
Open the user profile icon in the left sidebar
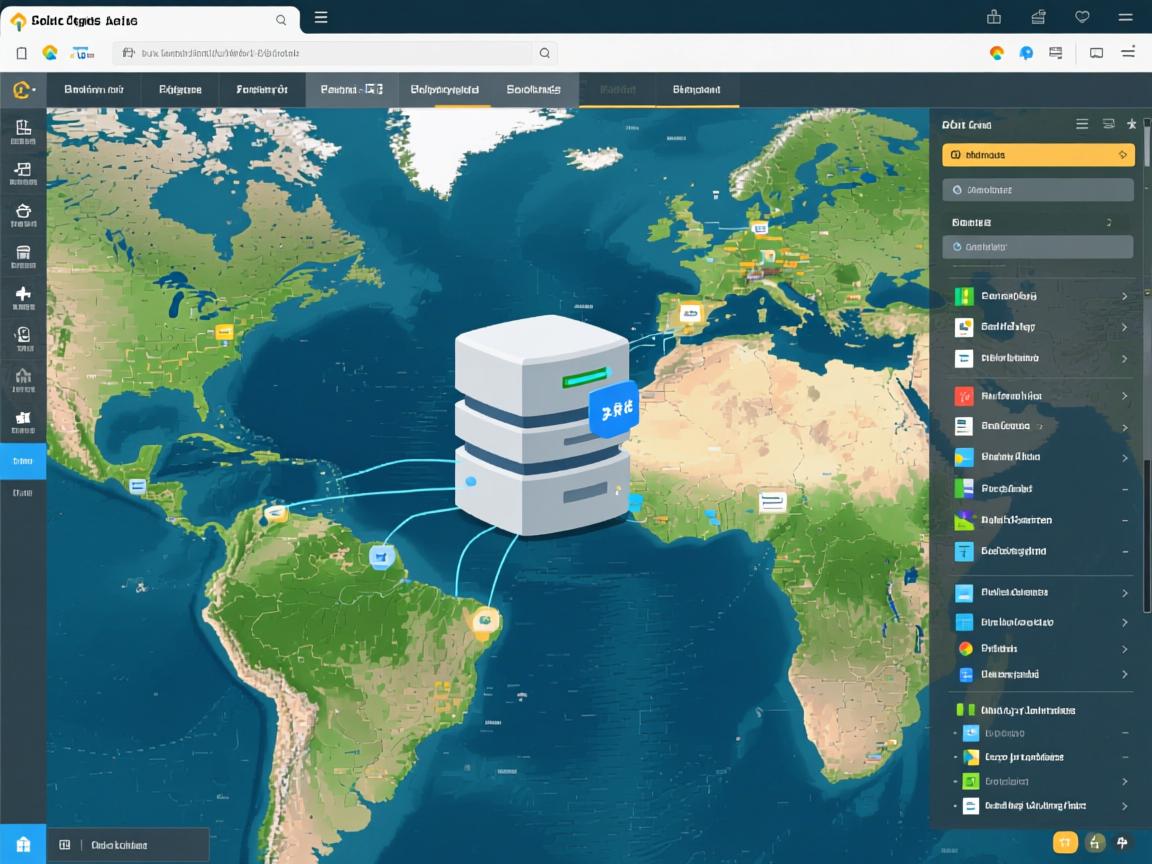click(22, 336)
